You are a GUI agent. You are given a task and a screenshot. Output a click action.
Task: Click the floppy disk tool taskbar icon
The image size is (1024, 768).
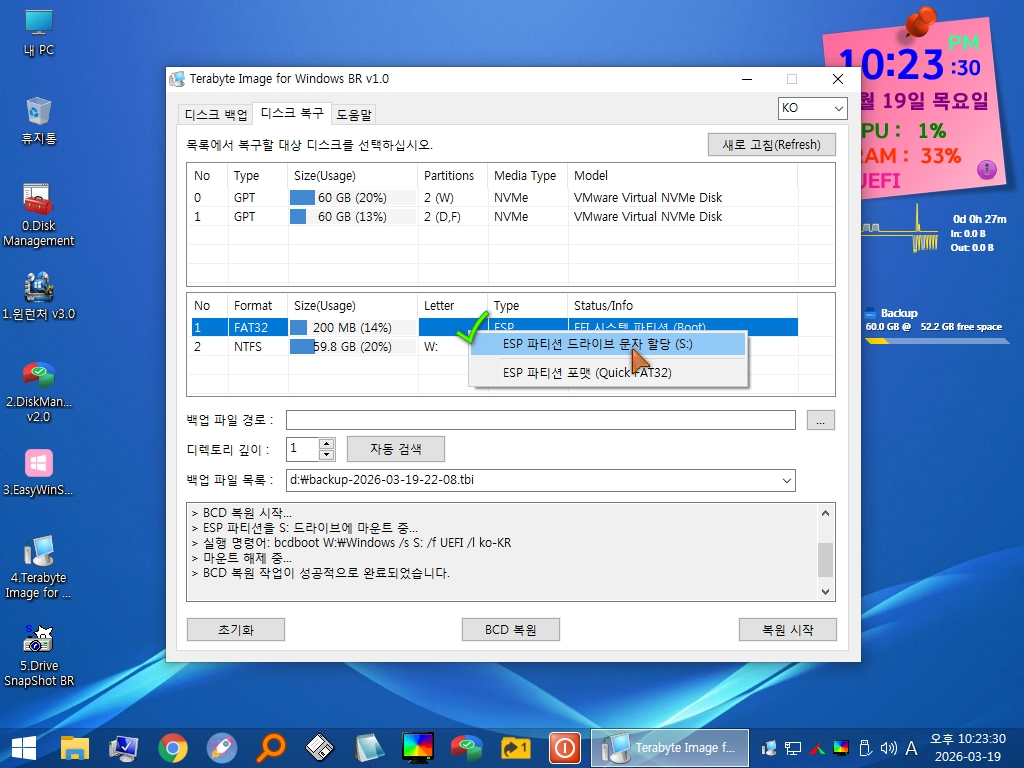click(x=319, y=748)
